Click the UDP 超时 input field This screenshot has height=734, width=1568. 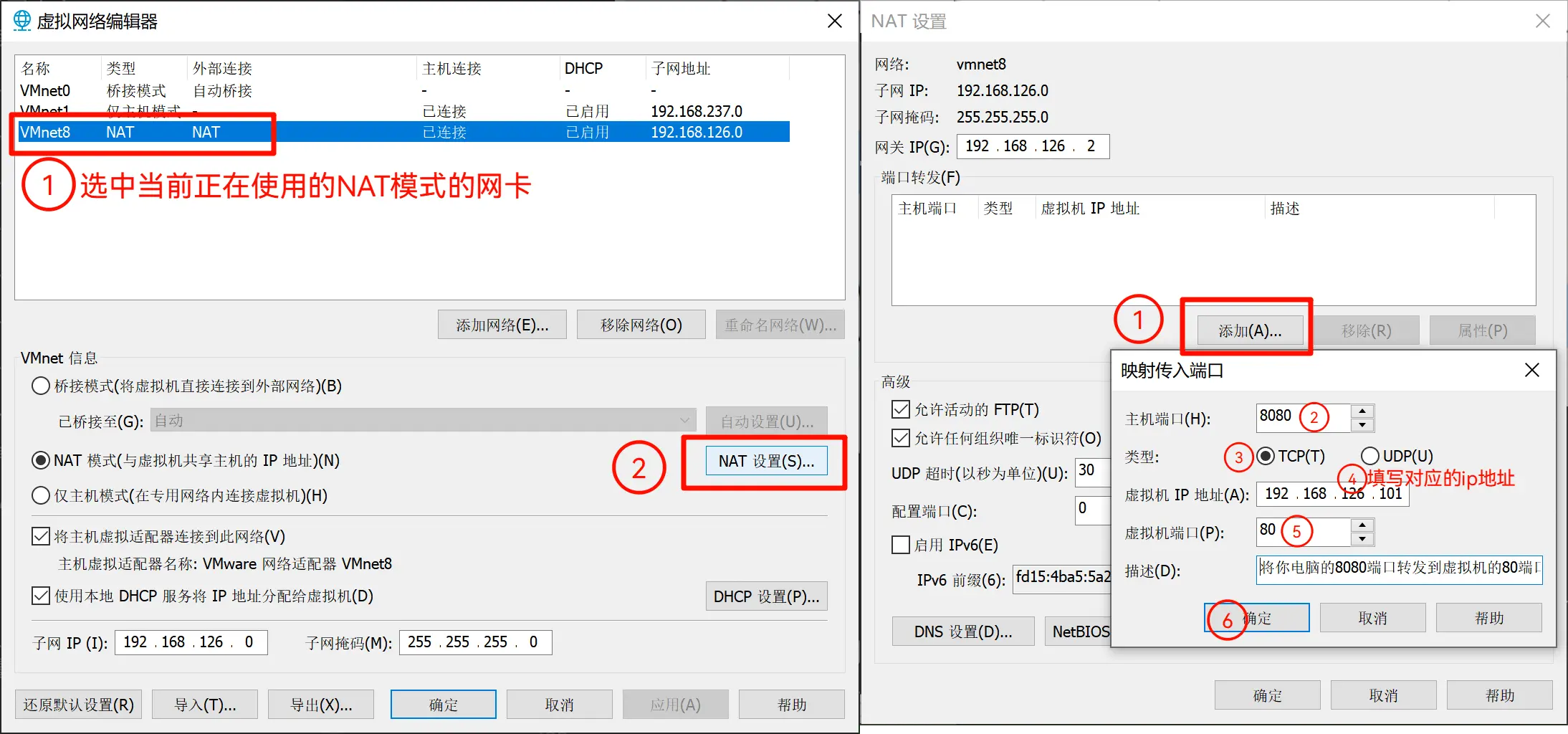(1094, 472)
